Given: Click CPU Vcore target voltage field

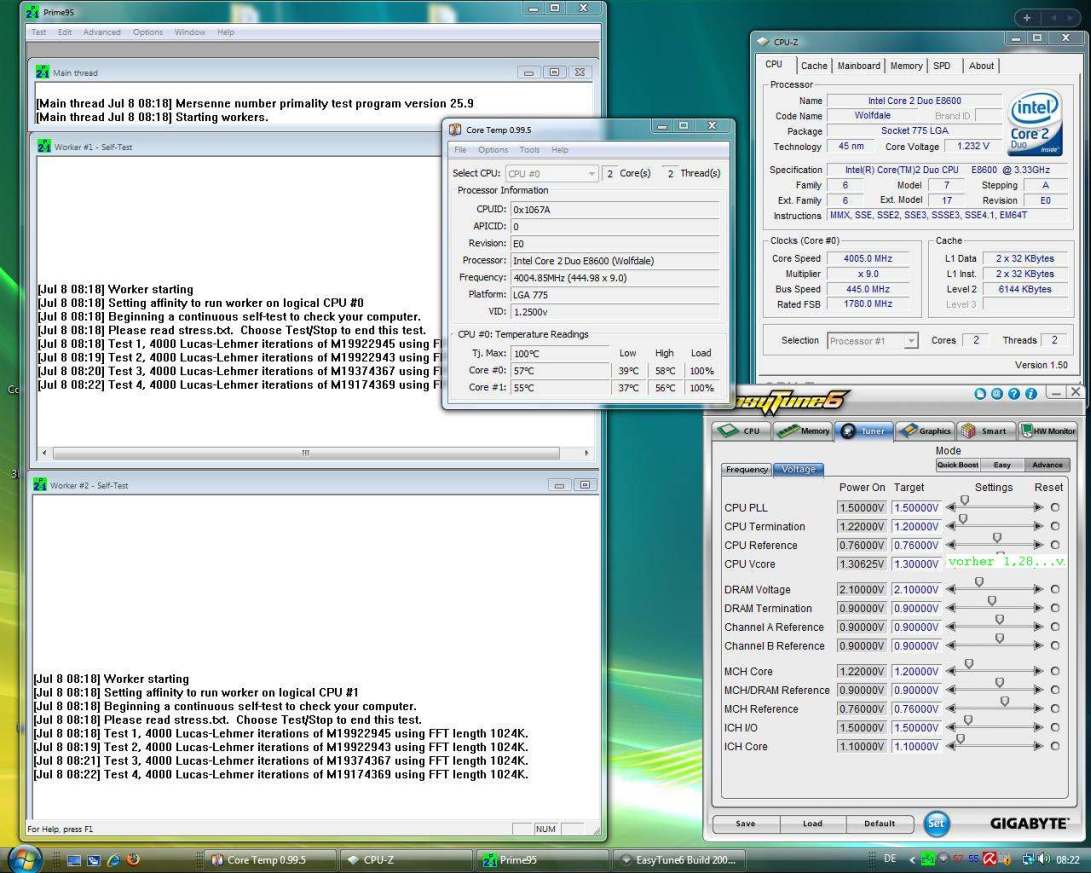Looking at the screenshot, I should [916, 564].
